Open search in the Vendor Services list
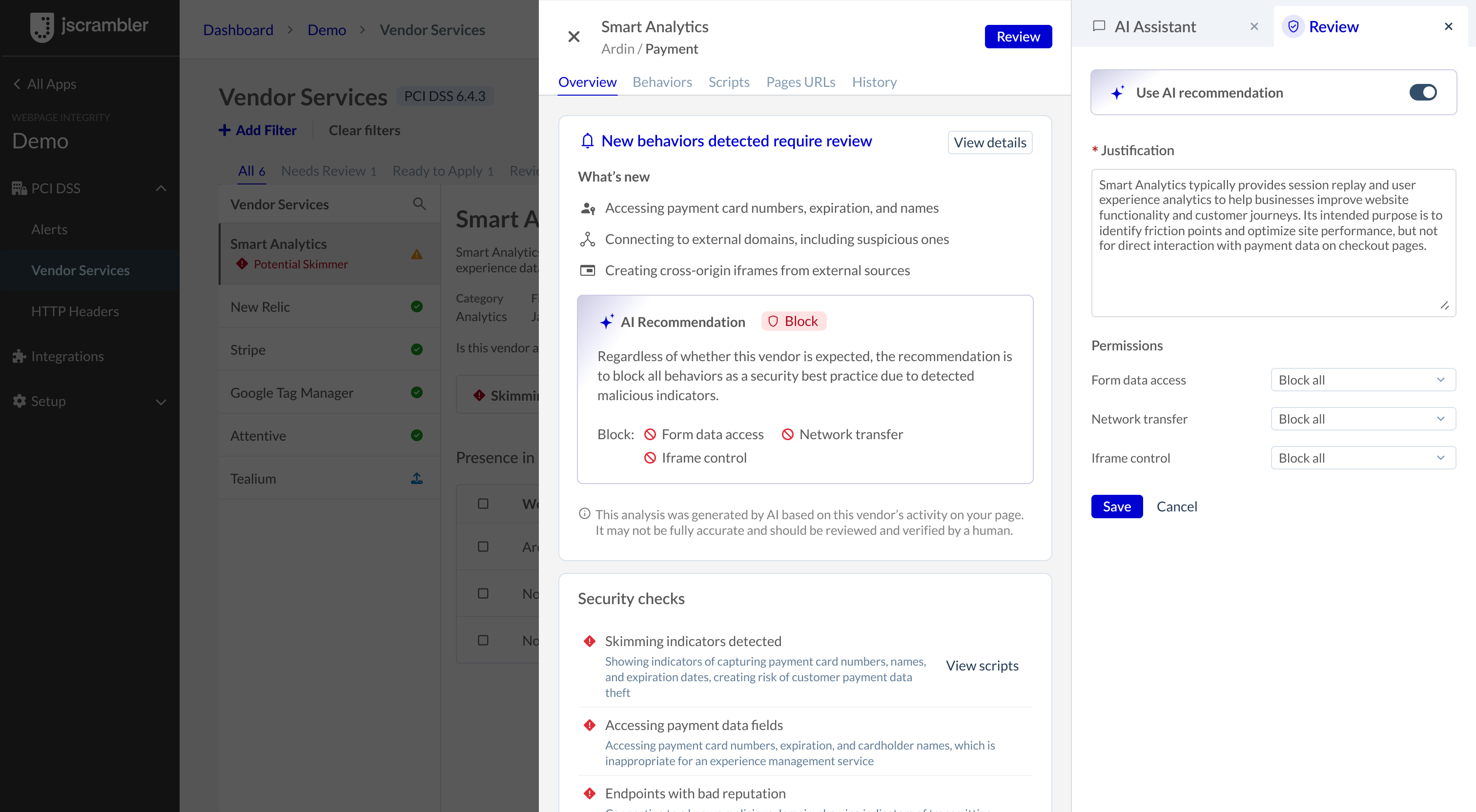Screen dimensions: 1476x812 coord(419,204)
